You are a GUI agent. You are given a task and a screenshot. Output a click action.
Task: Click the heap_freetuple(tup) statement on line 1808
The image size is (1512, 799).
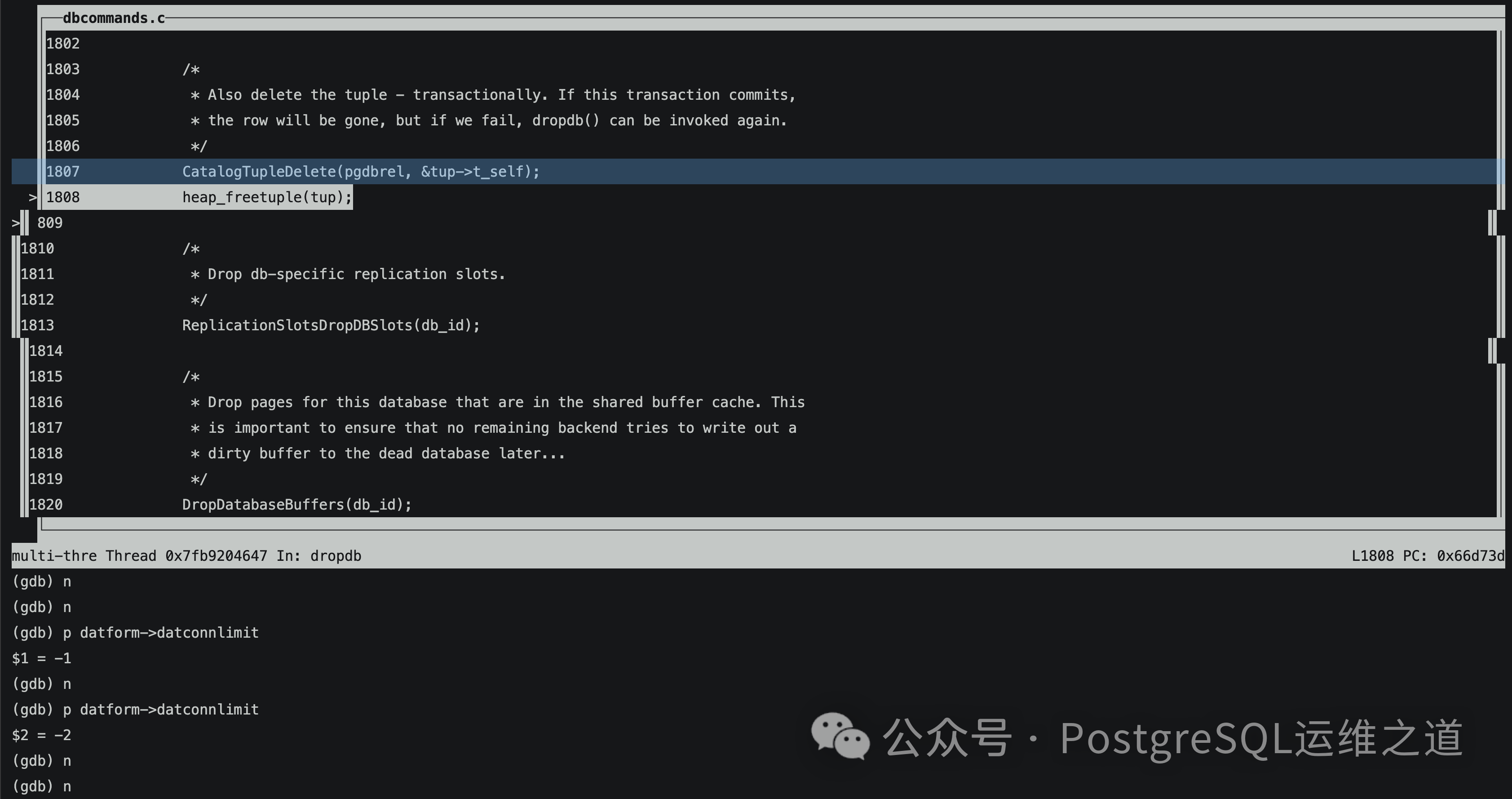point(267,197)
